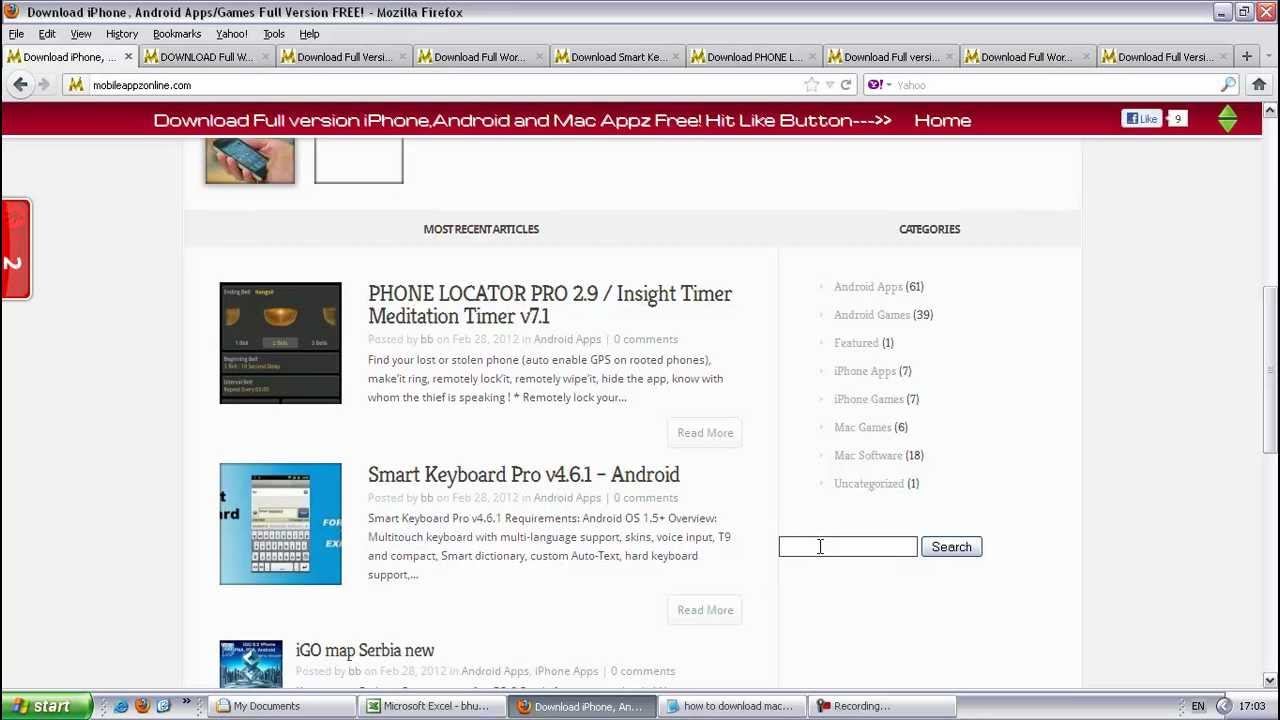The width and height of the screenshot is (1280, 720).
Task: Open the Yahoo! menu
Action: point(232,34)
